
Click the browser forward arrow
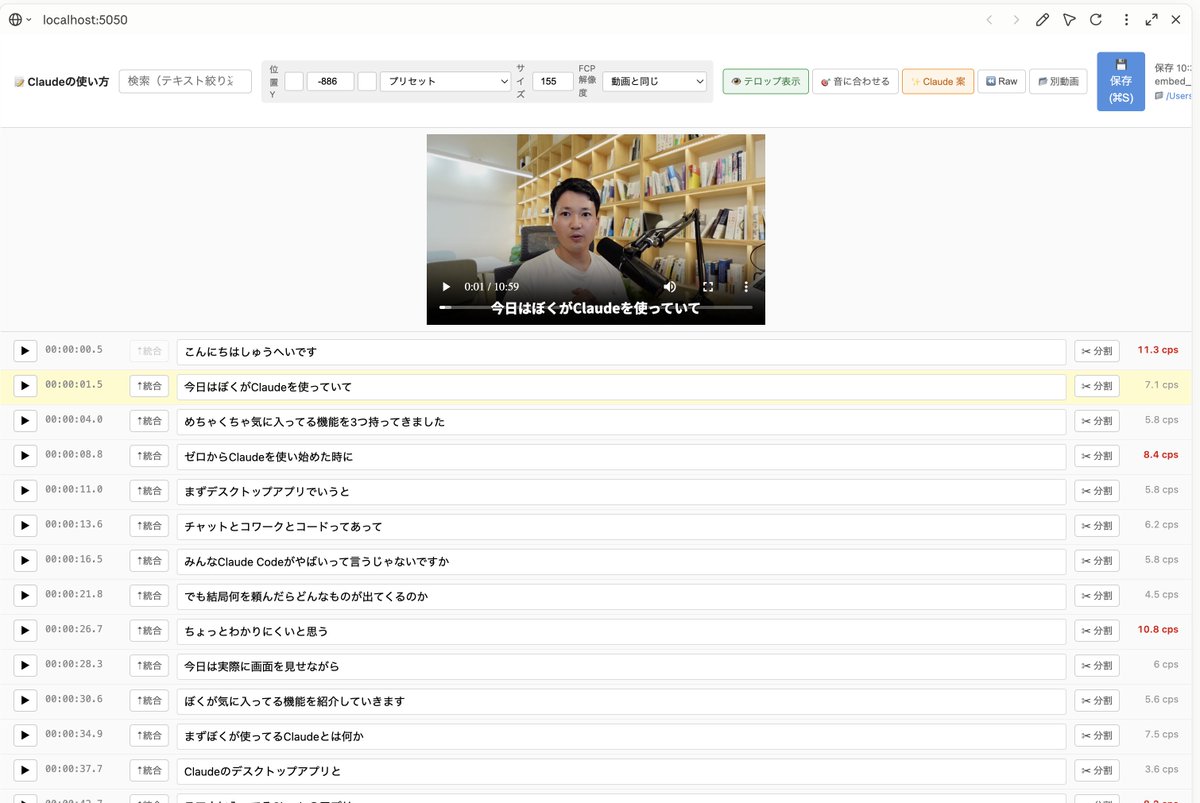(x=1016, y=20)
